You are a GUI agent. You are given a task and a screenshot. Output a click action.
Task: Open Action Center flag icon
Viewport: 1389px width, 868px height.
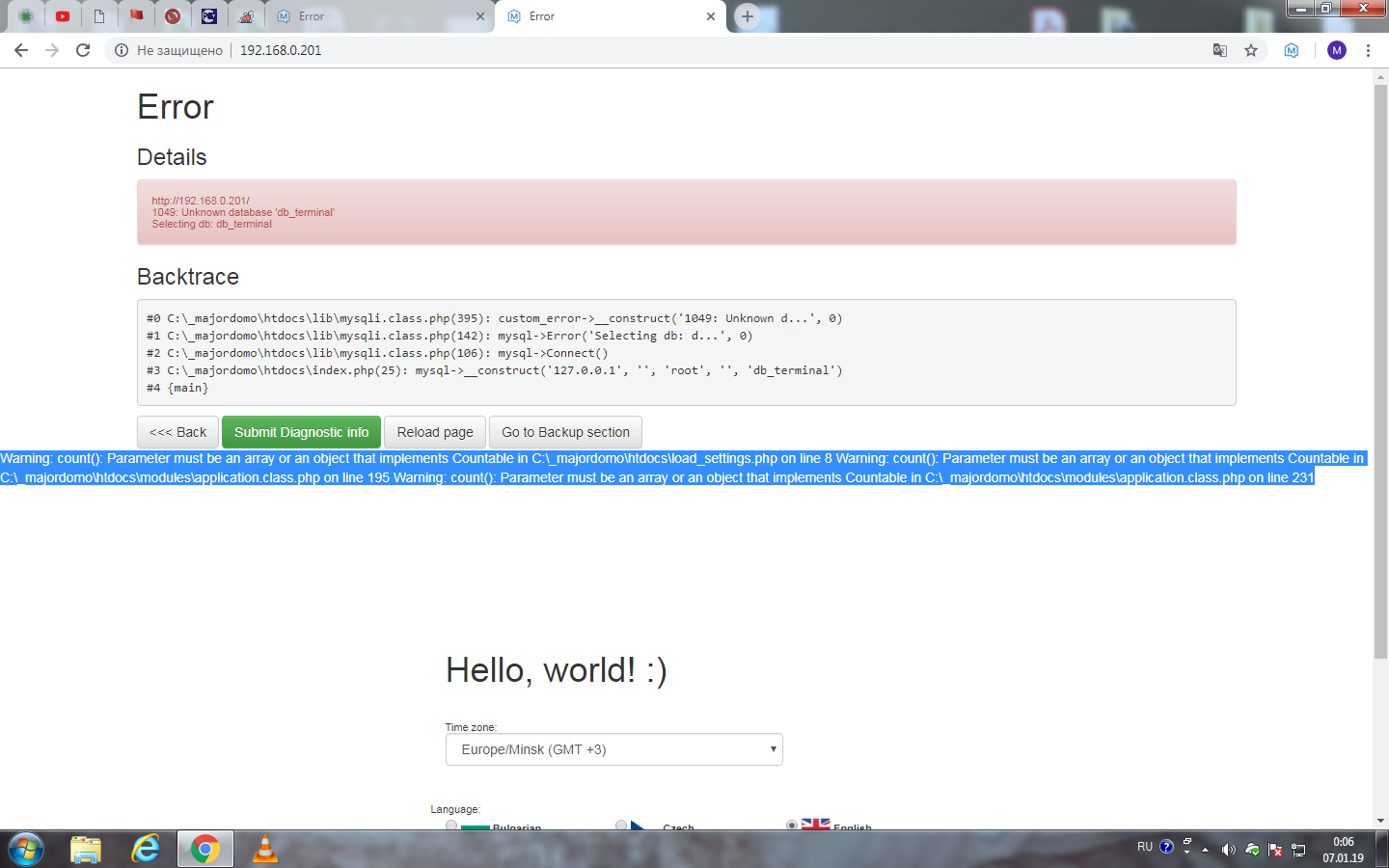[1275, 850]
